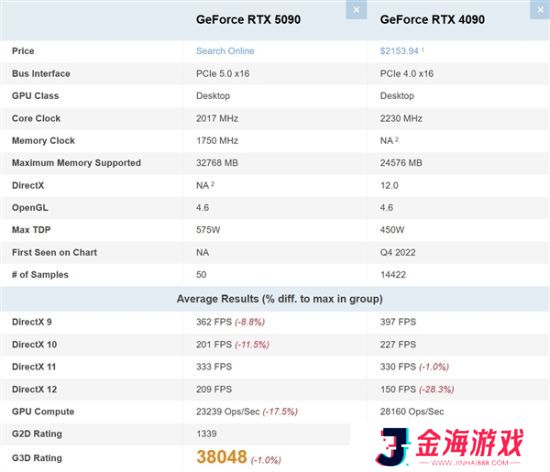Click the 333 FPS DirectX 11 result
The image size is (550, 472).
click(x=214, y=367)
